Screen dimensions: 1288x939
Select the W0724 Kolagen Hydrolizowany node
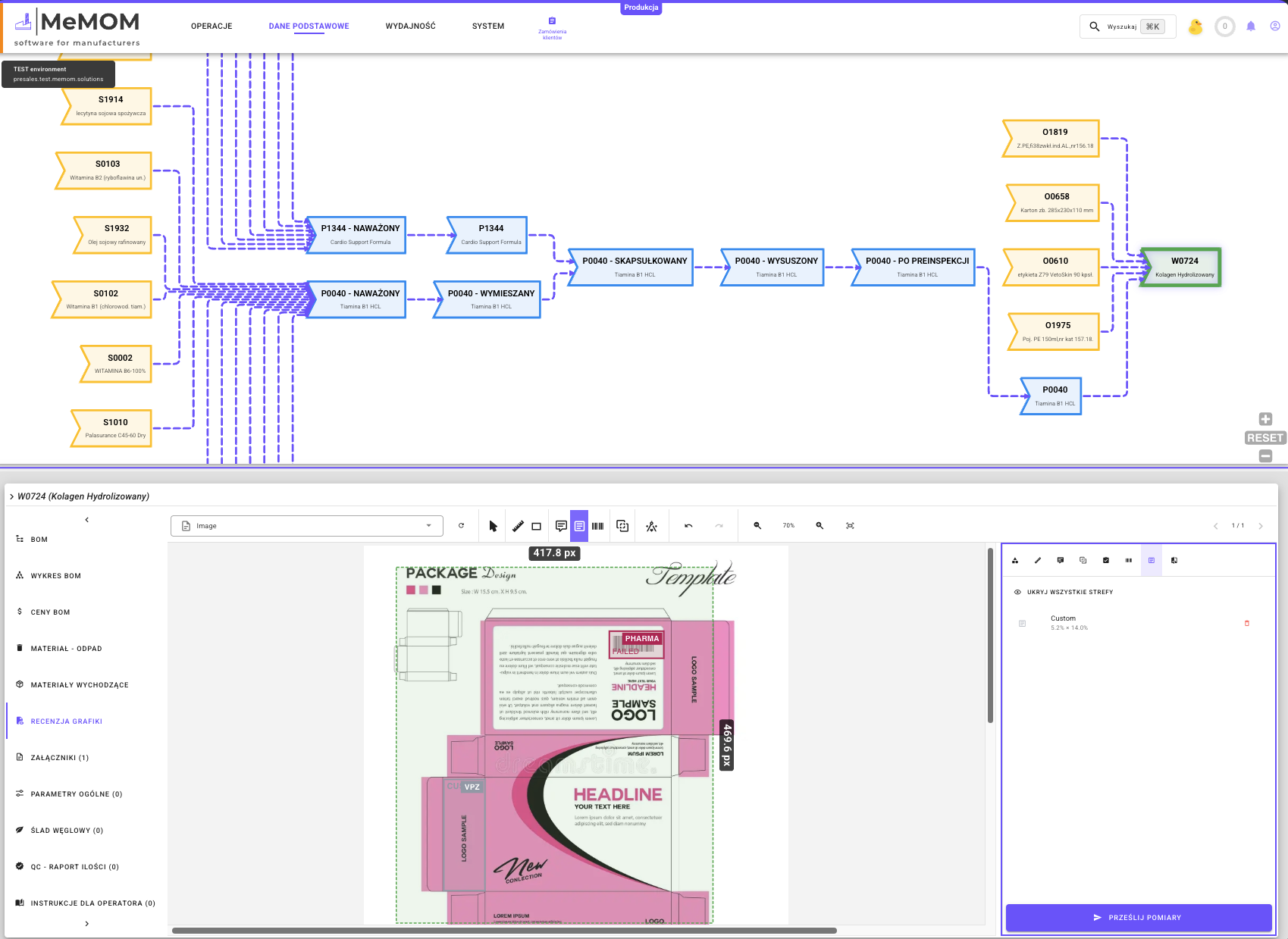[x=1181, y=268]
